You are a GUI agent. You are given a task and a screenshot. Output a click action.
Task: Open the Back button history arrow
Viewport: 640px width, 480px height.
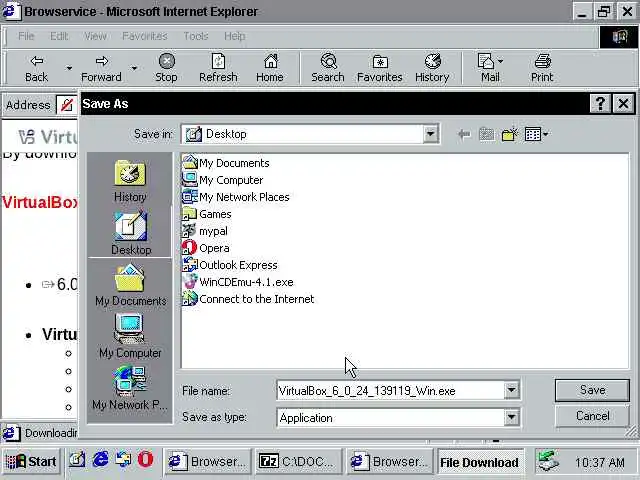tap(69, 68)
